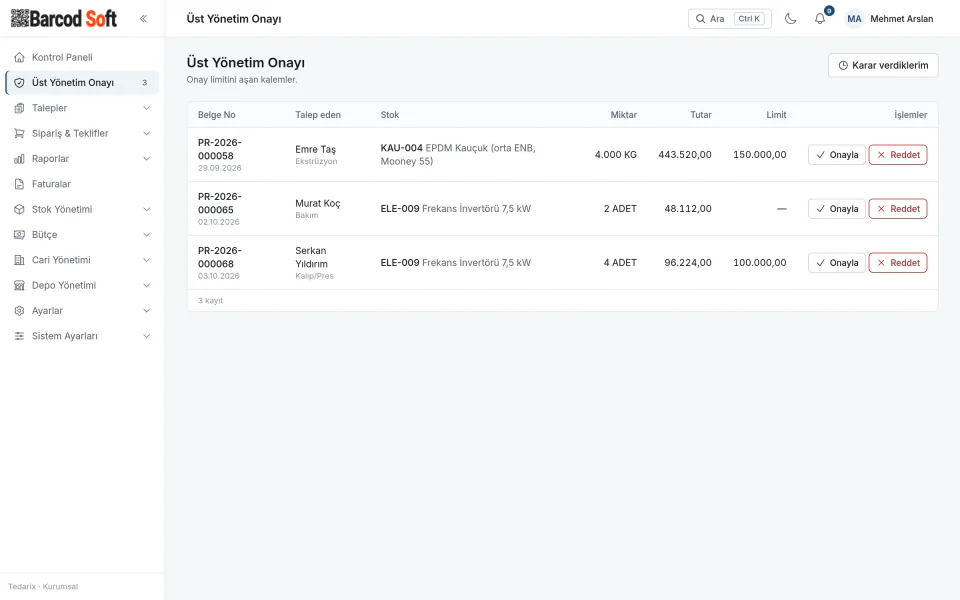Viewport: 960px width, 600px height.
Task: Expand the Raporlar submenu chevron
Action: click(x=146, y=159)
